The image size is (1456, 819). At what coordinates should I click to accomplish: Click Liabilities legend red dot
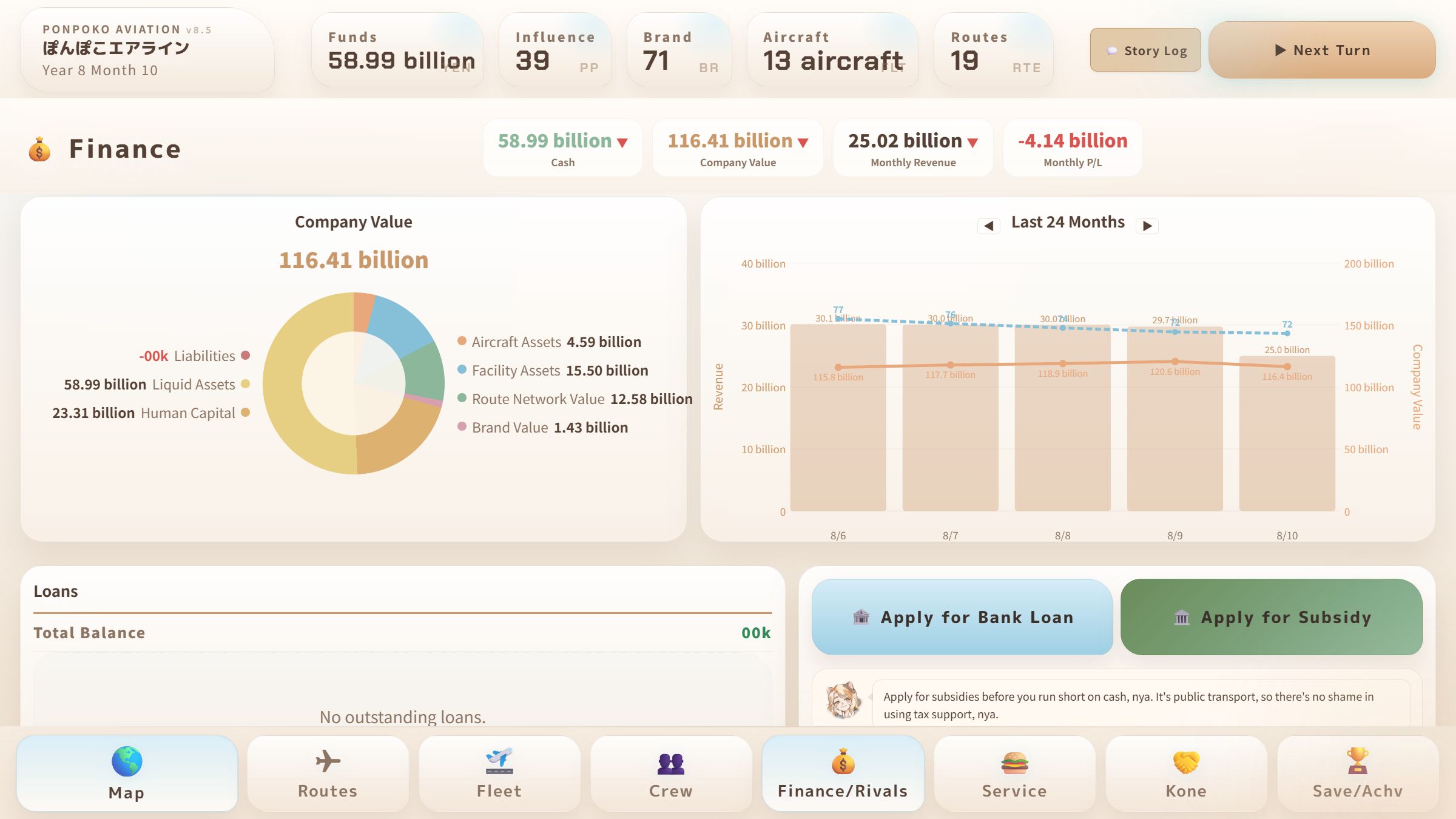coord(246,355)
